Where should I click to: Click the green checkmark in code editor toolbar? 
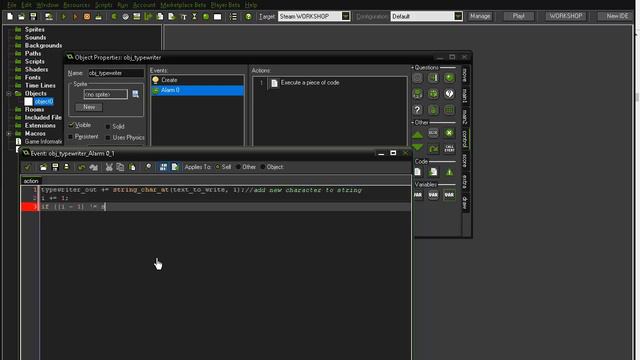point(27,167)
